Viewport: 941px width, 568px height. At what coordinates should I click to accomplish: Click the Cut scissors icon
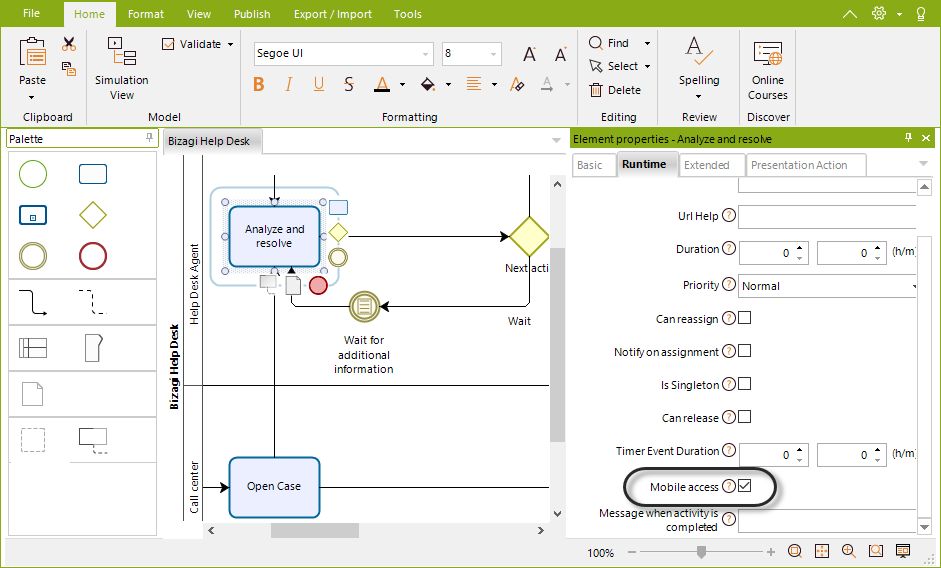point(69,44)
